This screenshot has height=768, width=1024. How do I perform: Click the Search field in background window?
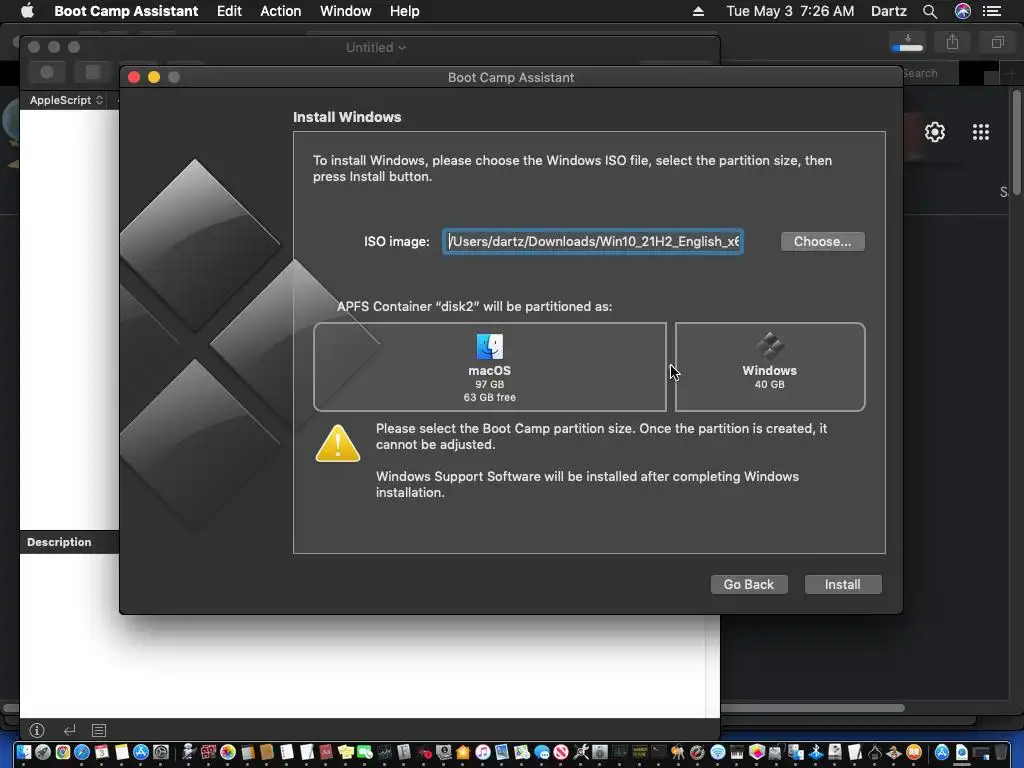click(930, 73)
